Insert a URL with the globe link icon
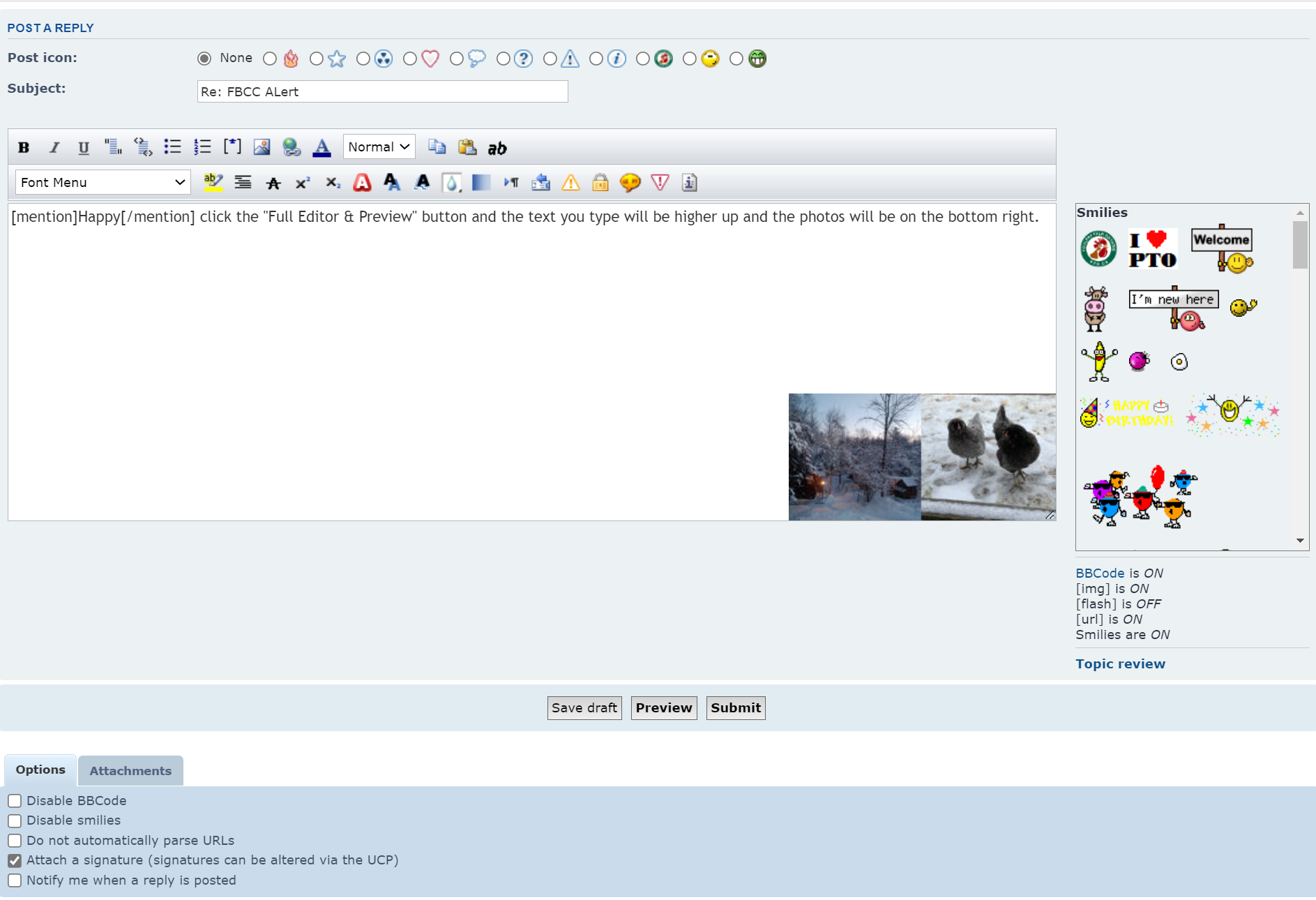The height and width of the screenshot is (900, 1316). coord(292,147)
